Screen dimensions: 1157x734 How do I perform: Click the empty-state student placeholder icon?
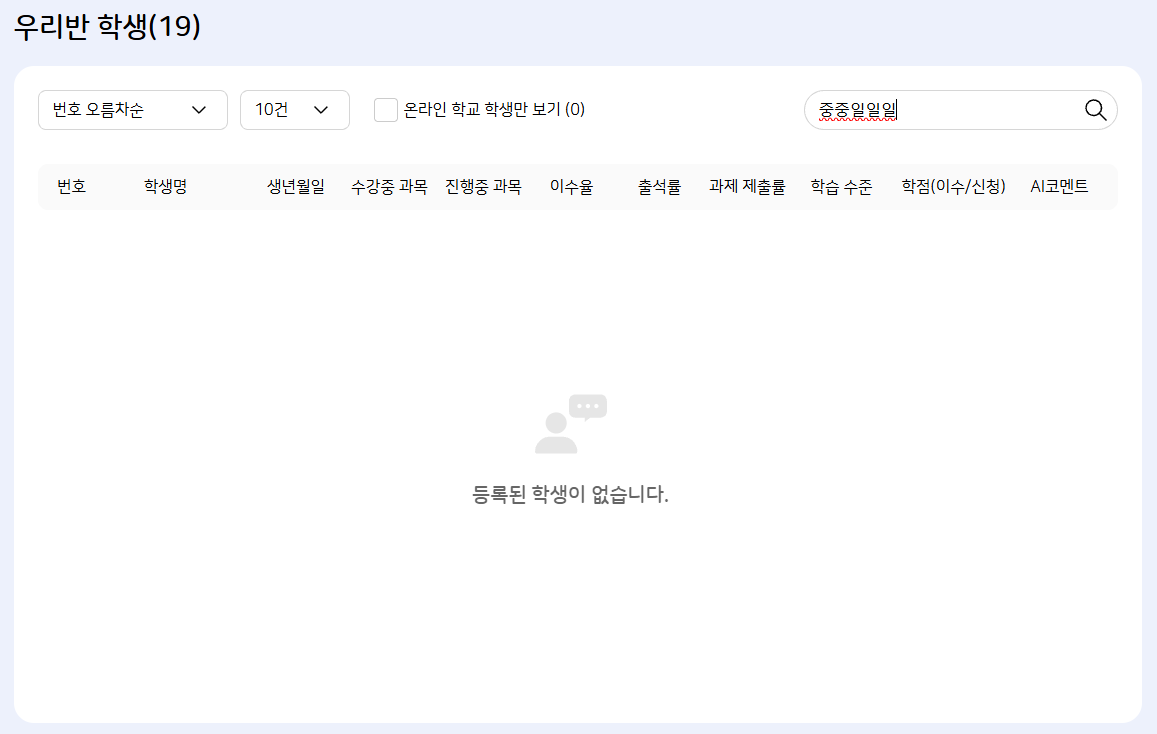tap(570, 425)
